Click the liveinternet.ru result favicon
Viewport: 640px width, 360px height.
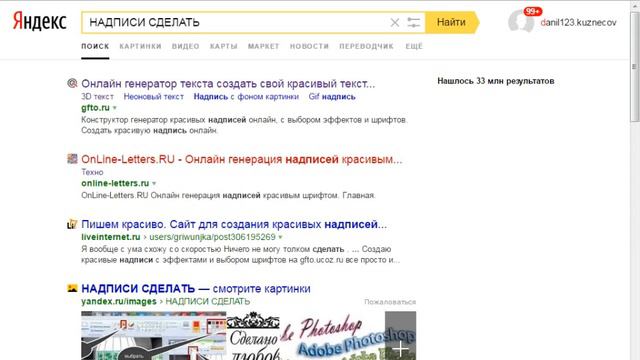click(x=72, y=224)
